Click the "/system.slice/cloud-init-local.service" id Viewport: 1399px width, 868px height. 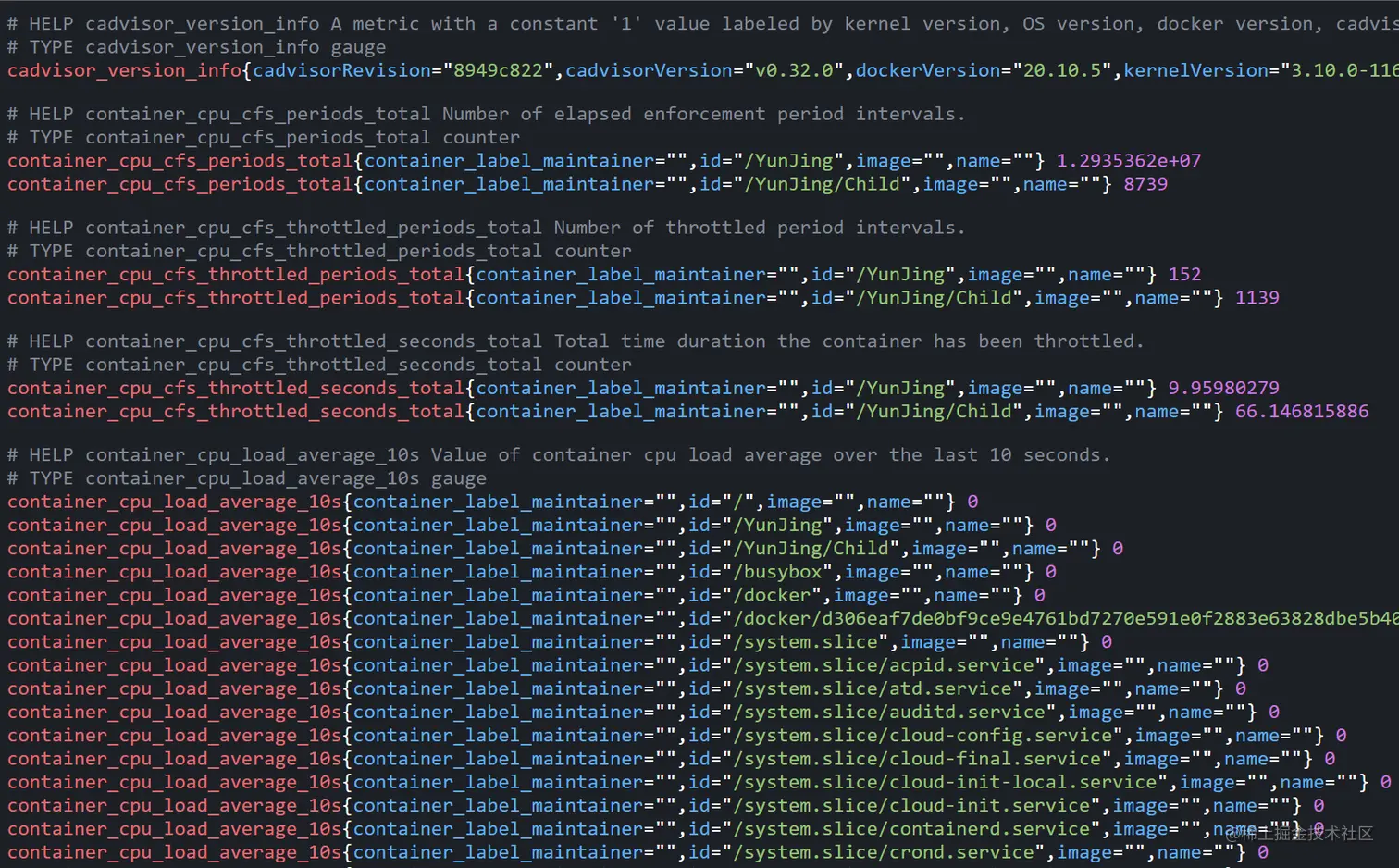pyautogui.click(x=945, y=782)
